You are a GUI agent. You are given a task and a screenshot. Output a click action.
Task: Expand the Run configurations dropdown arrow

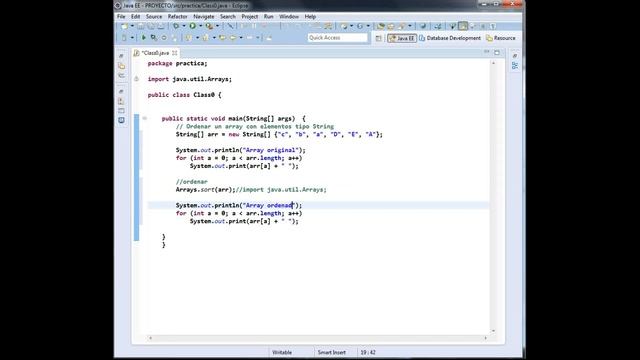pyautogui.click(x=201, y=26)
